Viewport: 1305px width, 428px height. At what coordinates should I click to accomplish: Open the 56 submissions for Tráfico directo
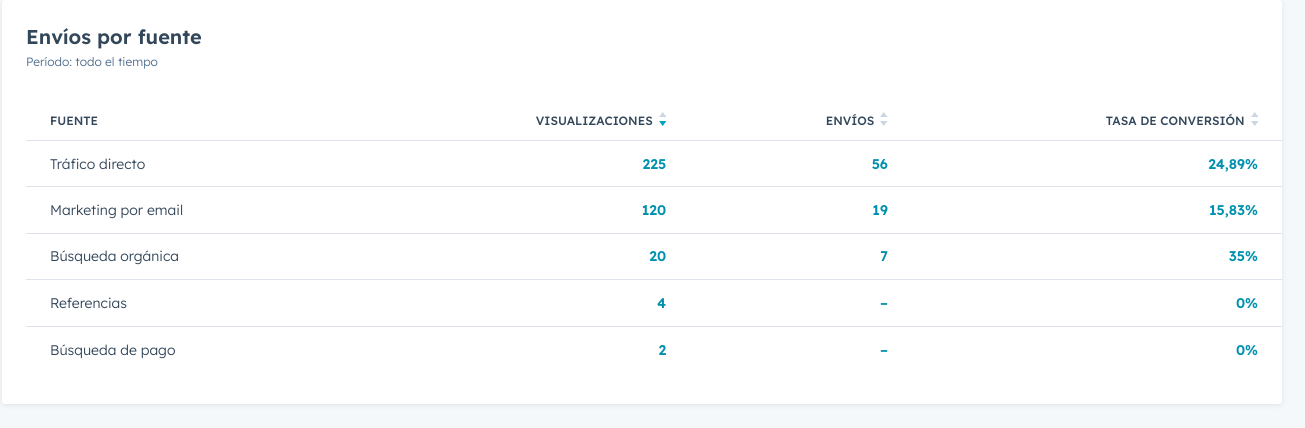(x=879, y=164)
